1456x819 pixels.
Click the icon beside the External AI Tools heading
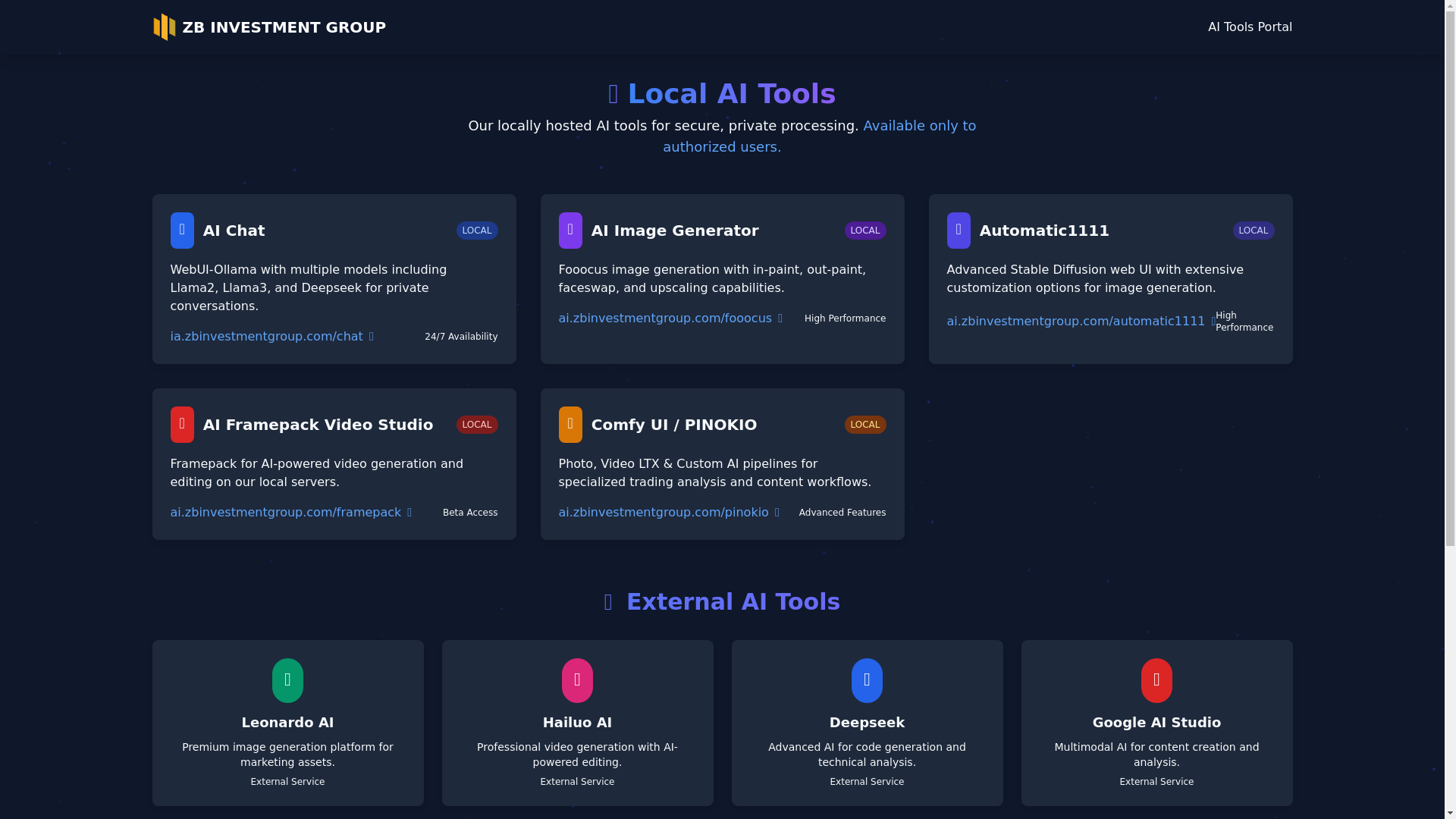[608, 602]
